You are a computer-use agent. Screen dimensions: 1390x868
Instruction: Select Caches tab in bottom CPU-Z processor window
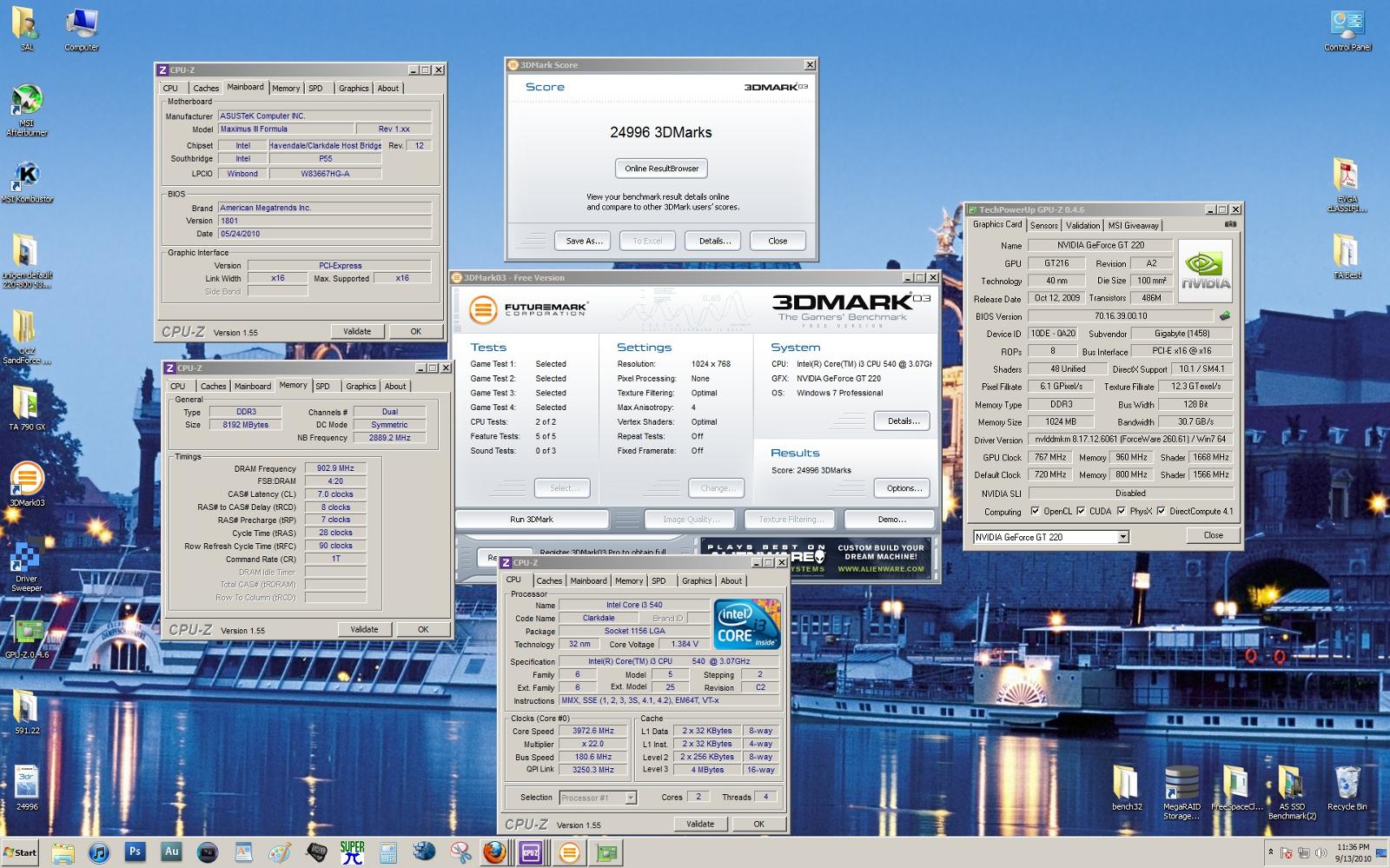[549, 581]
